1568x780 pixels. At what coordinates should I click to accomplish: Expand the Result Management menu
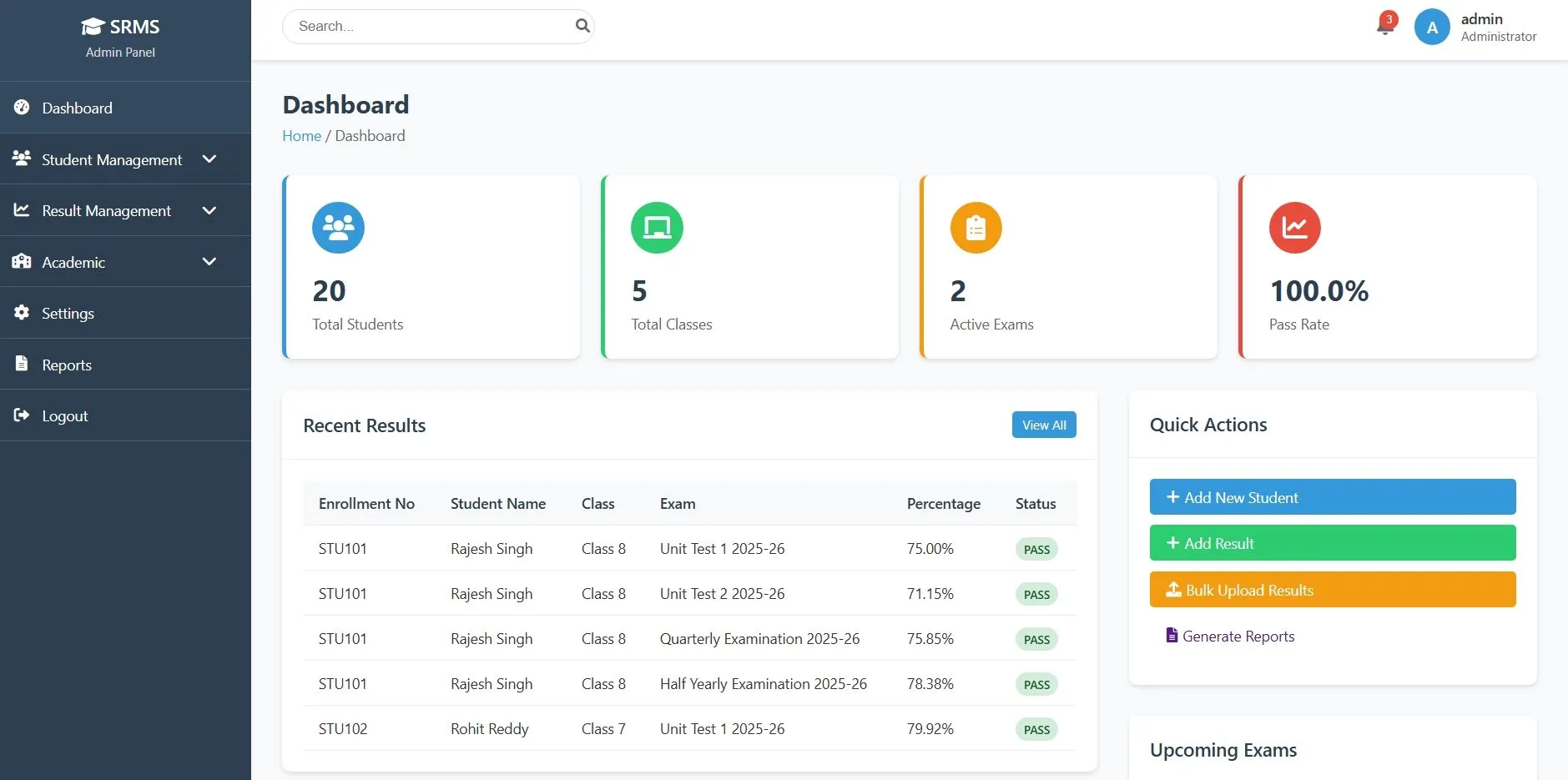click(x=209, y=210)
